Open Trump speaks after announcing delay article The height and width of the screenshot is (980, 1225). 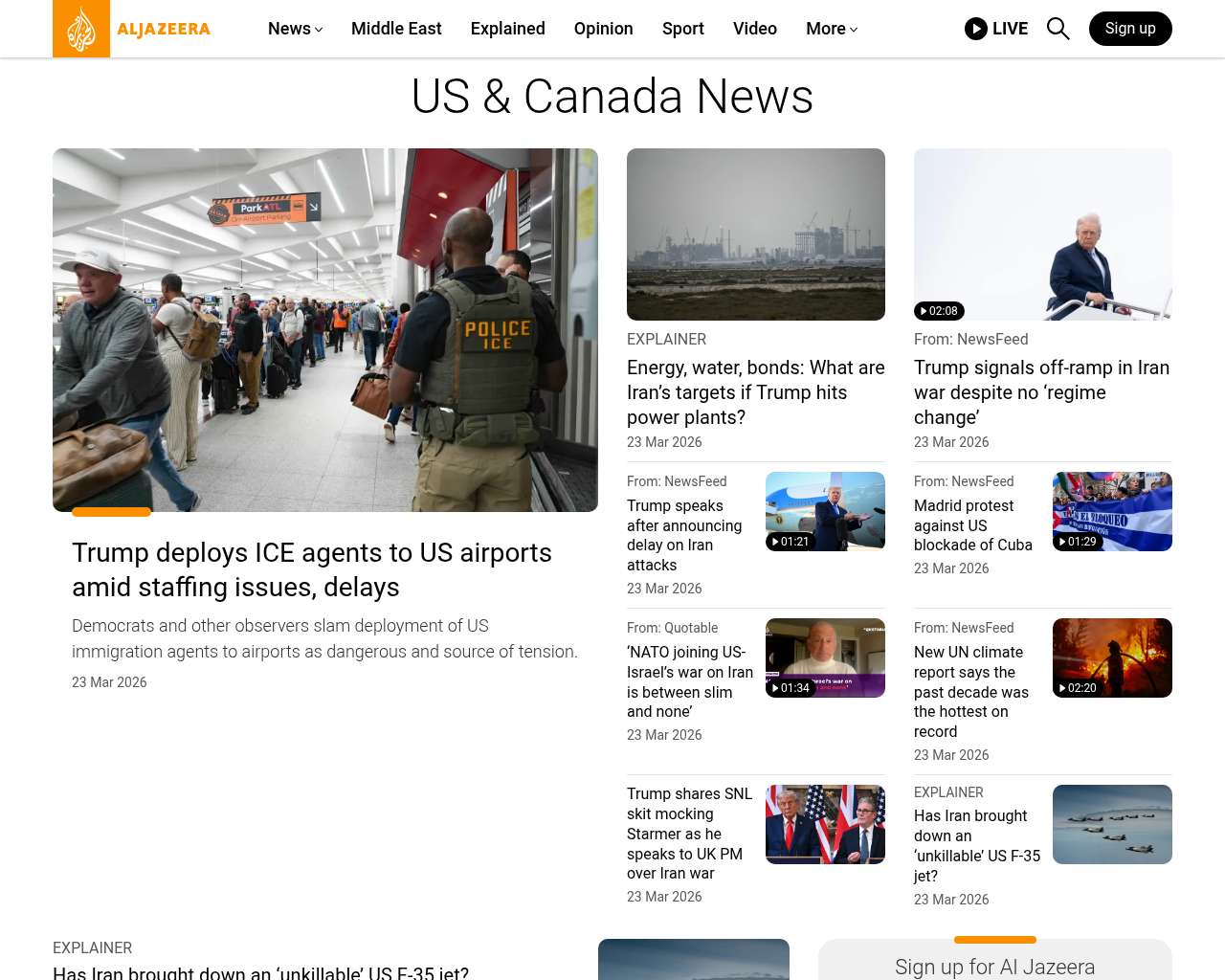pyautogui.click(x=684, y=535)
